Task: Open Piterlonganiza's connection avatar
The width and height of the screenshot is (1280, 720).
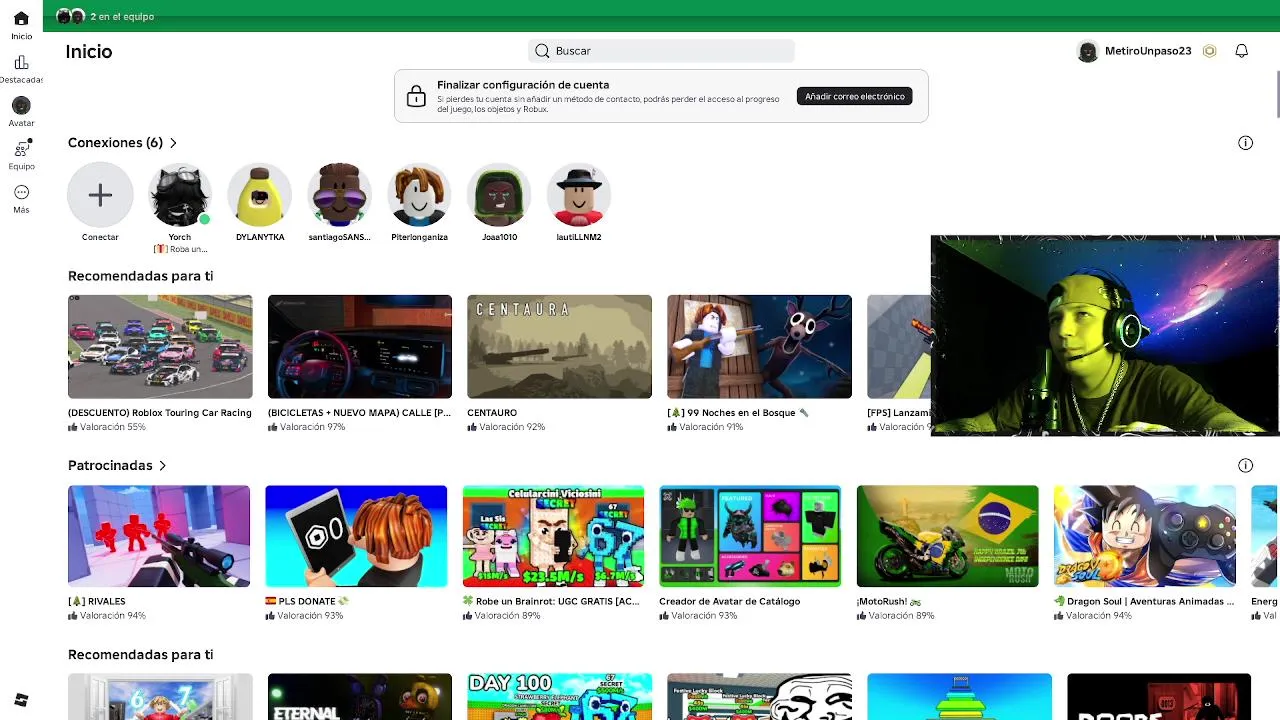Action: [419, 195]
